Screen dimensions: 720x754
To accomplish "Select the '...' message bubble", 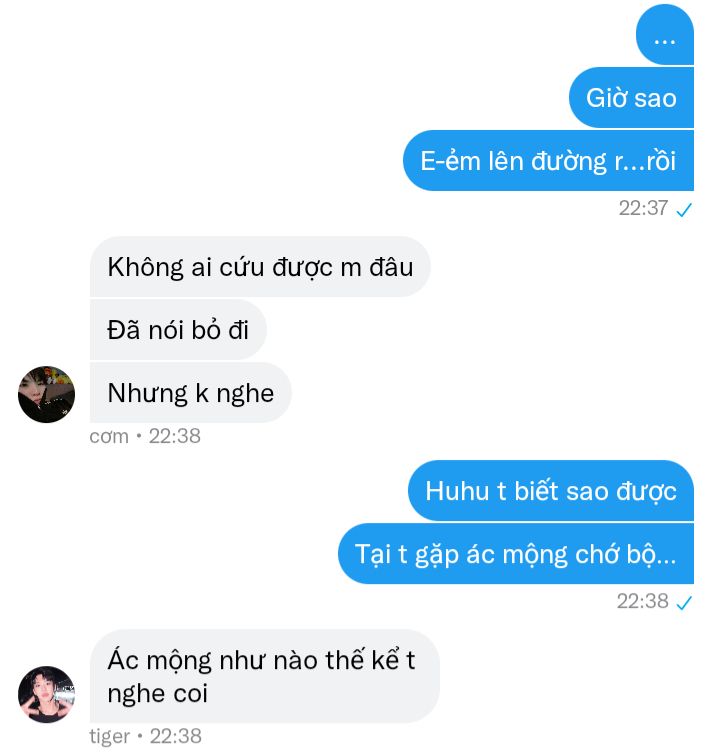I will (x=665, y=35).
